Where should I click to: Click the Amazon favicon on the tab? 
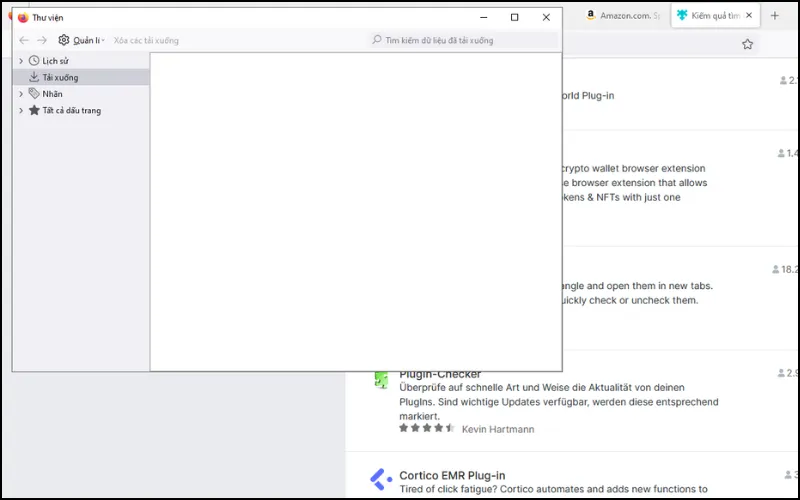pos(591,15)
